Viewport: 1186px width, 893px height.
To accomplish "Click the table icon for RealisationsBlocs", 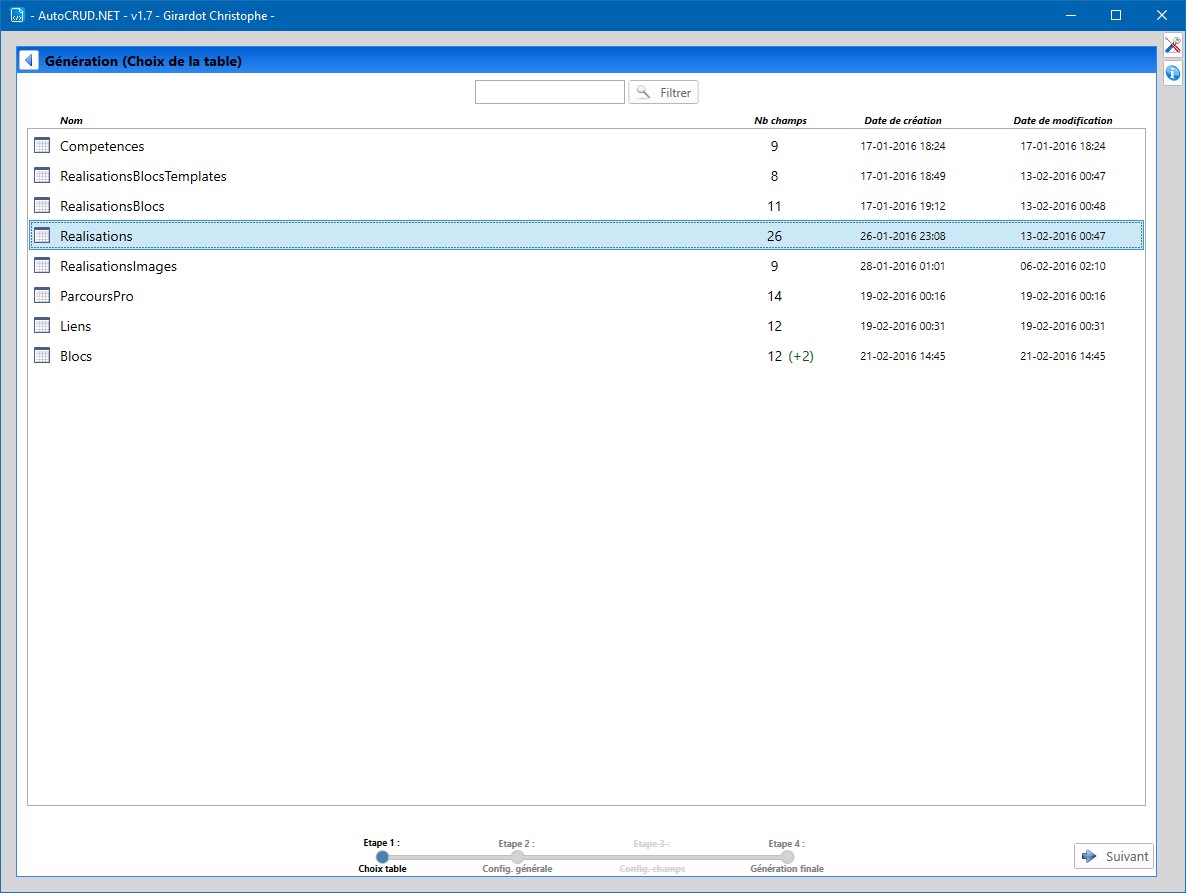I will click(x=42, y=206).
